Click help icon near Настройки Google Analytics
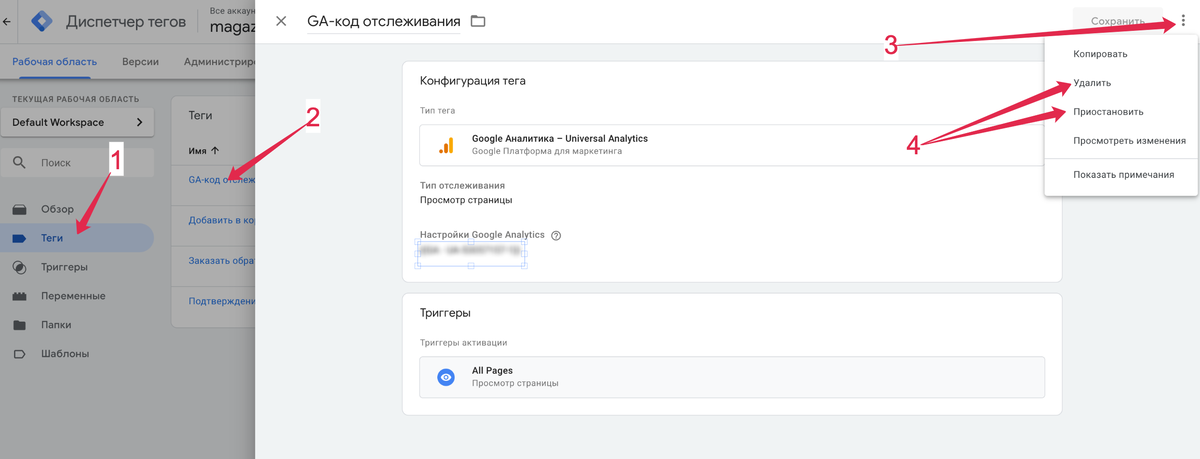This screenshot has height=459, width=1200. point(556,236)
